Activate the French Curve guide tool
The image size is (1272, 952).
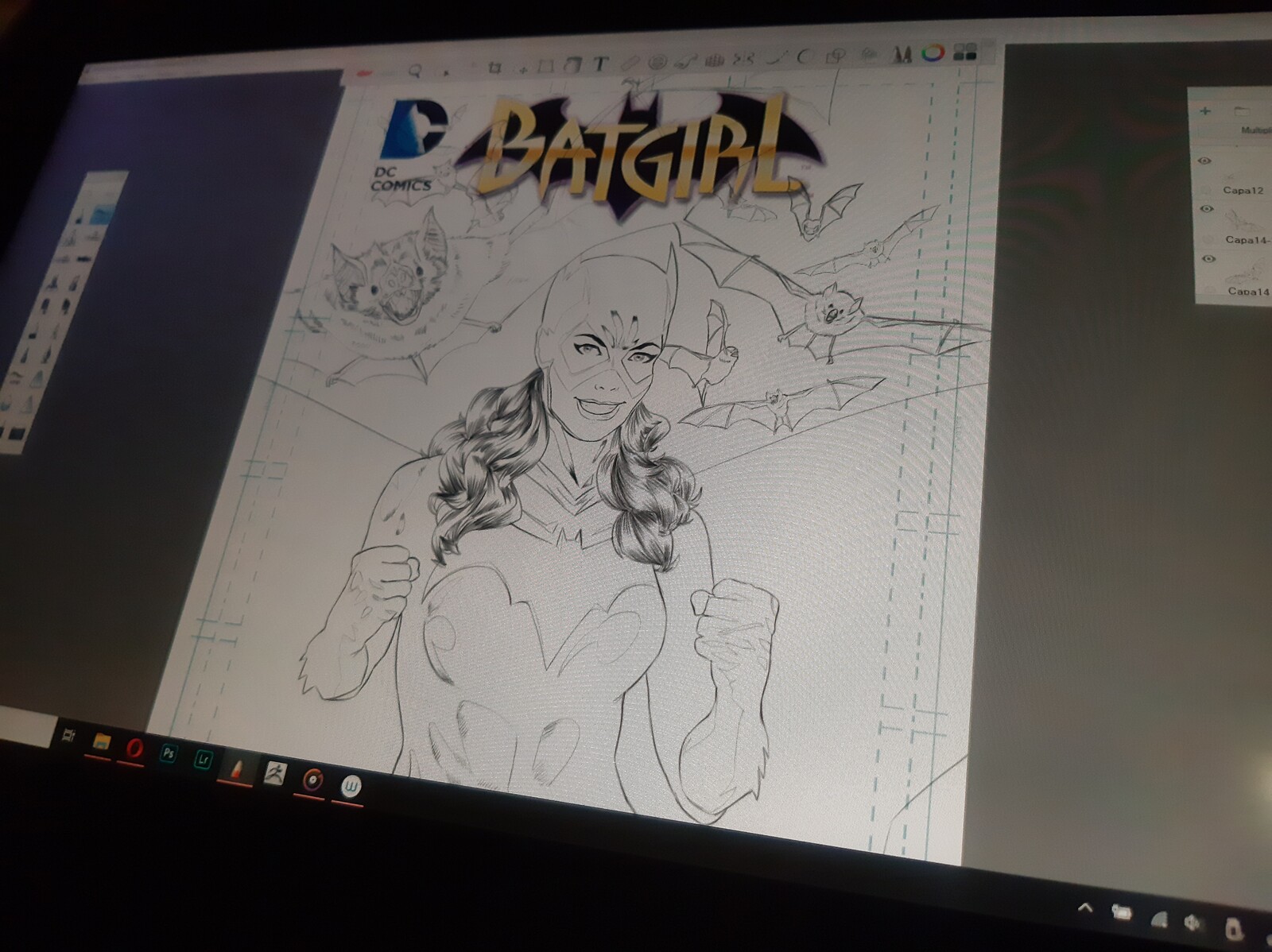pyautogui.click(x=686, y=60)
